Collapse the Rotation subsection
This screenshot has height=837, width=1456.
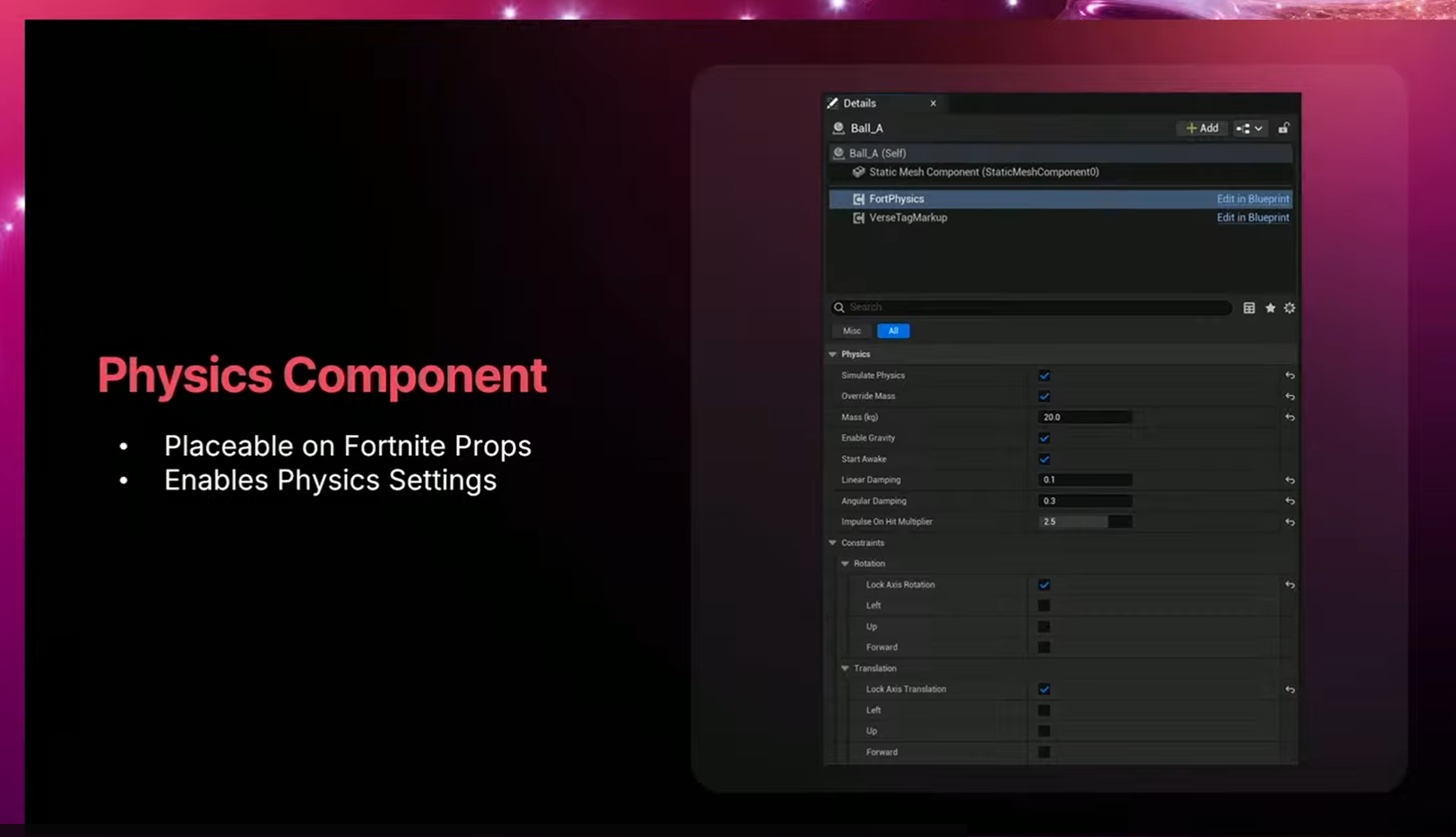coord(845,564)
